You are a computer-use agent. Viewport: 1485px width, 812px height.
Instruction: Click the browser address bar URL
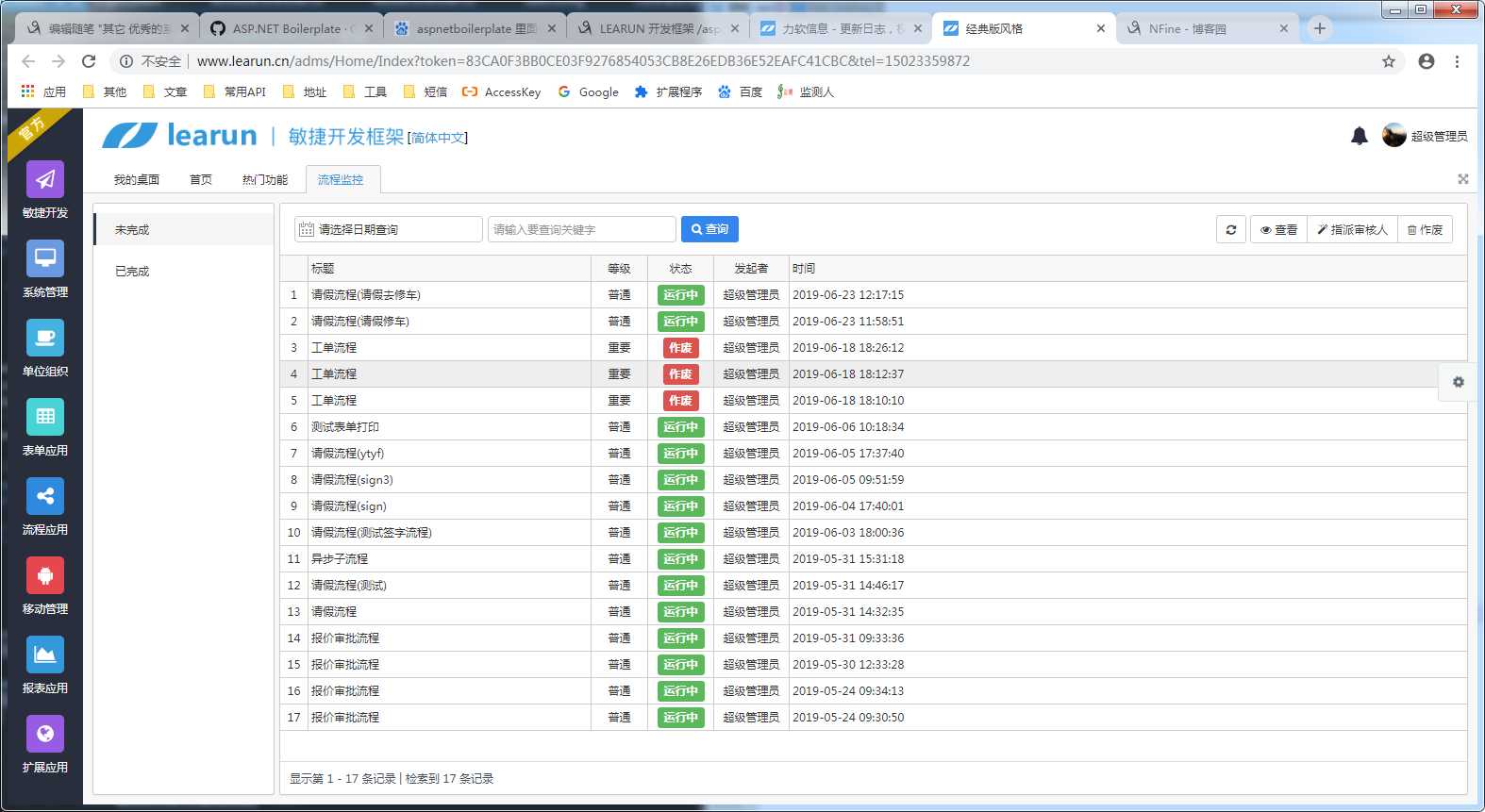point(583,61)
